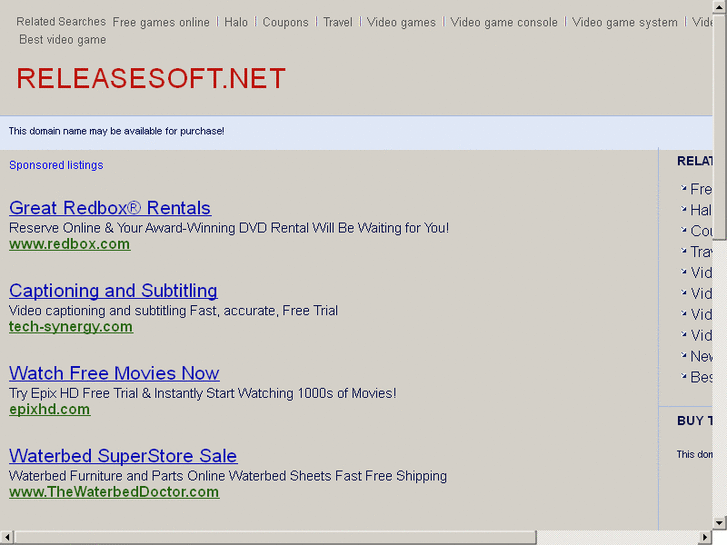Viewport: 727px width, 545px height.
Task: Open the Captioning and Subtitling link
Action: point(113,290)
